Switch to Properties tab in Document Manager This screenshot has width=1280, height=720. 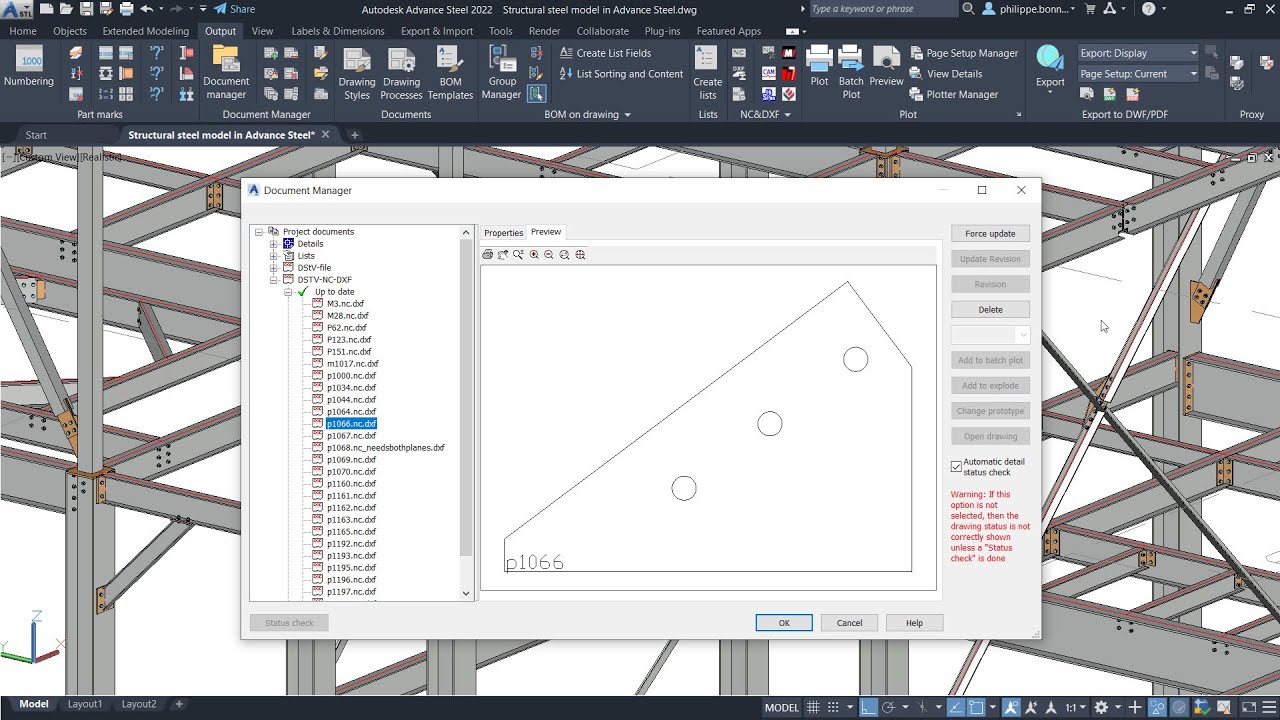(x=504, y=233)
